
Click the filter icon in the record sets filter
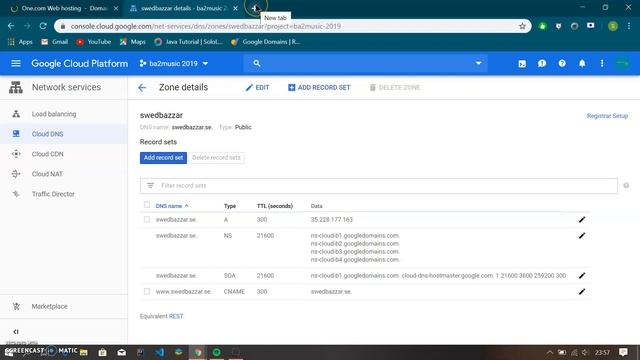pyautogui.click(x=150, y=186)
